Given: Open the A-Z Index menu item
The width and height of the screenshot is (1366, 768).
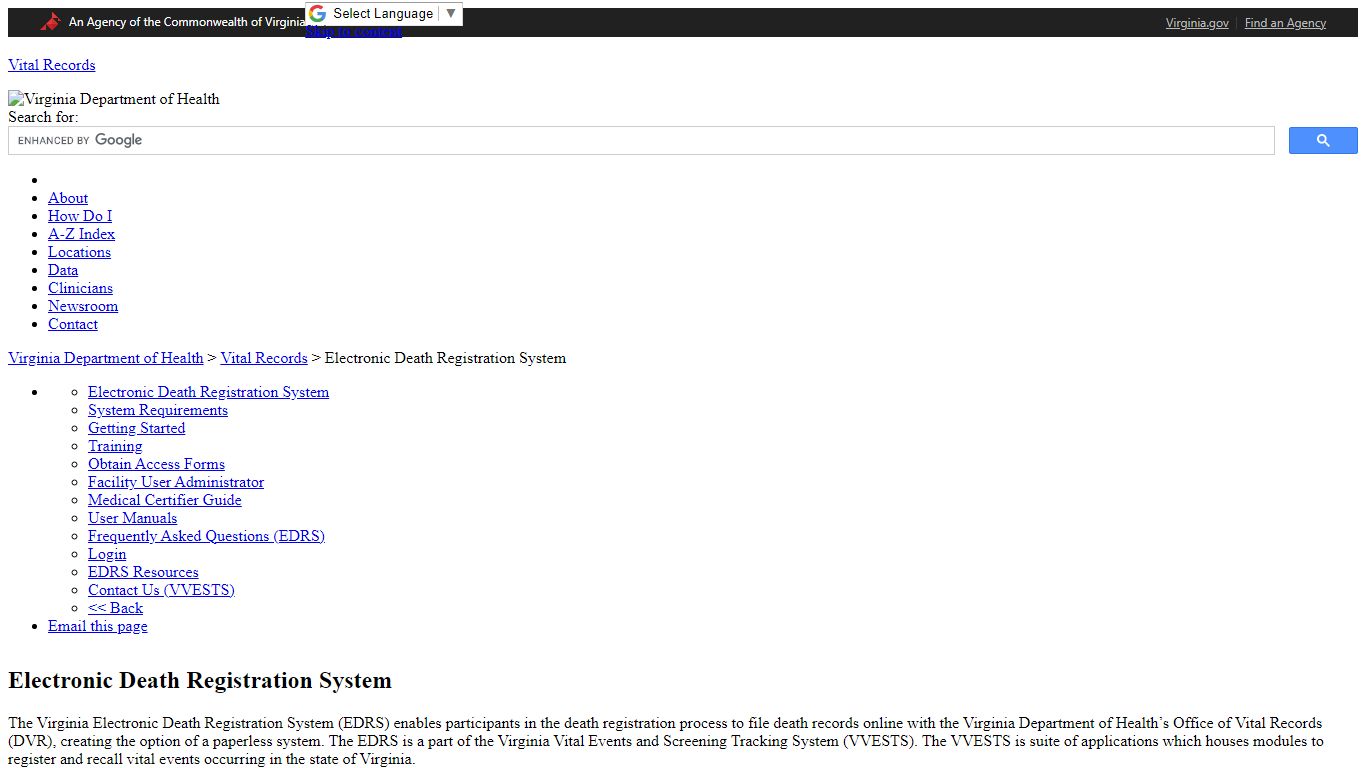Looking at the screenshot, I should click(x=81, y=234).
